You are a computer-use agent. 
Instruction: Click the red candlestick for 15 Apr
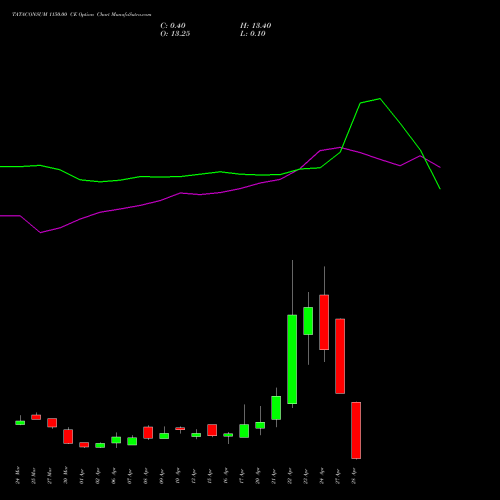coord(212,430)
